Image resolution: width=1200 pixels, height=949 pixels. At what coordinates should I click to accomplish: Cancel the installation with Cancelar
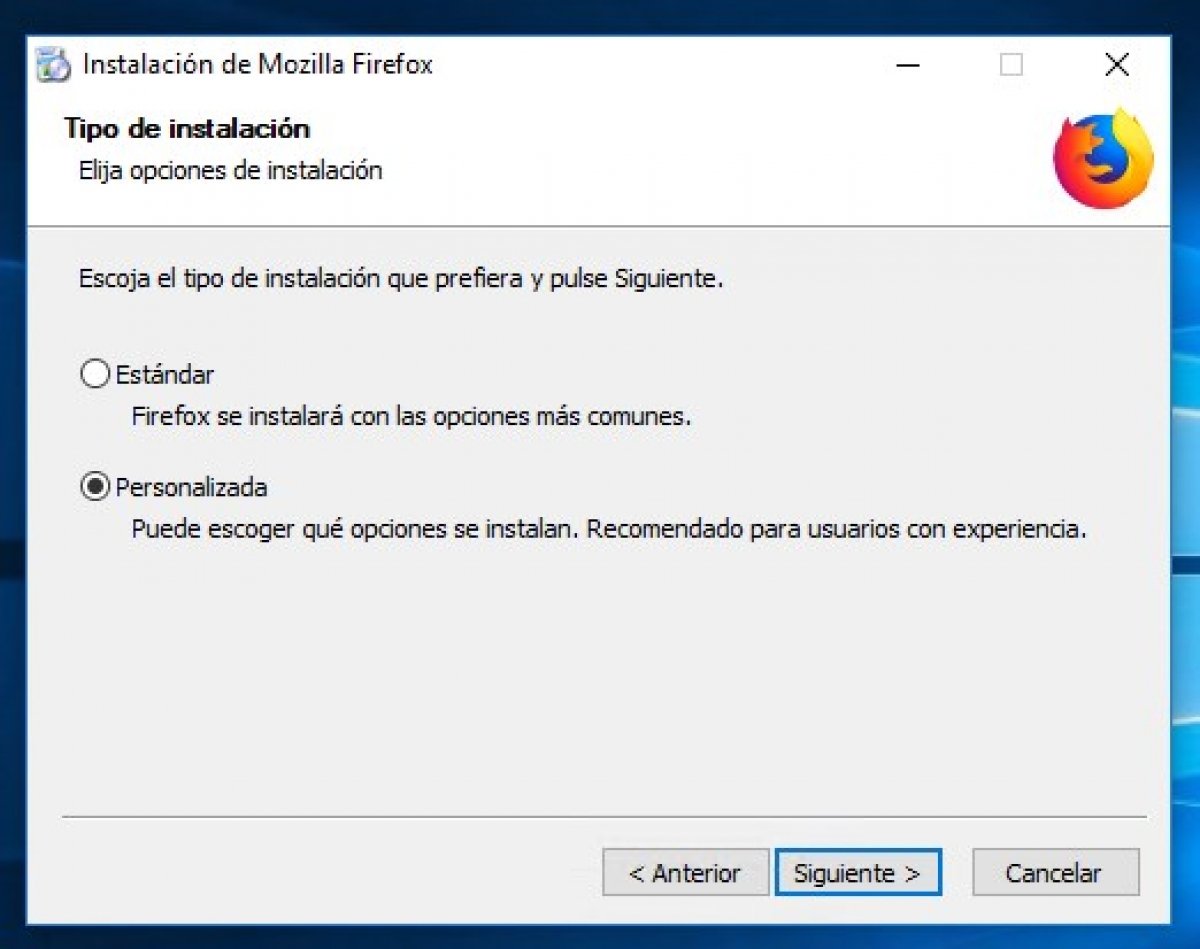pyautogui.click(x=1055, y=873)
